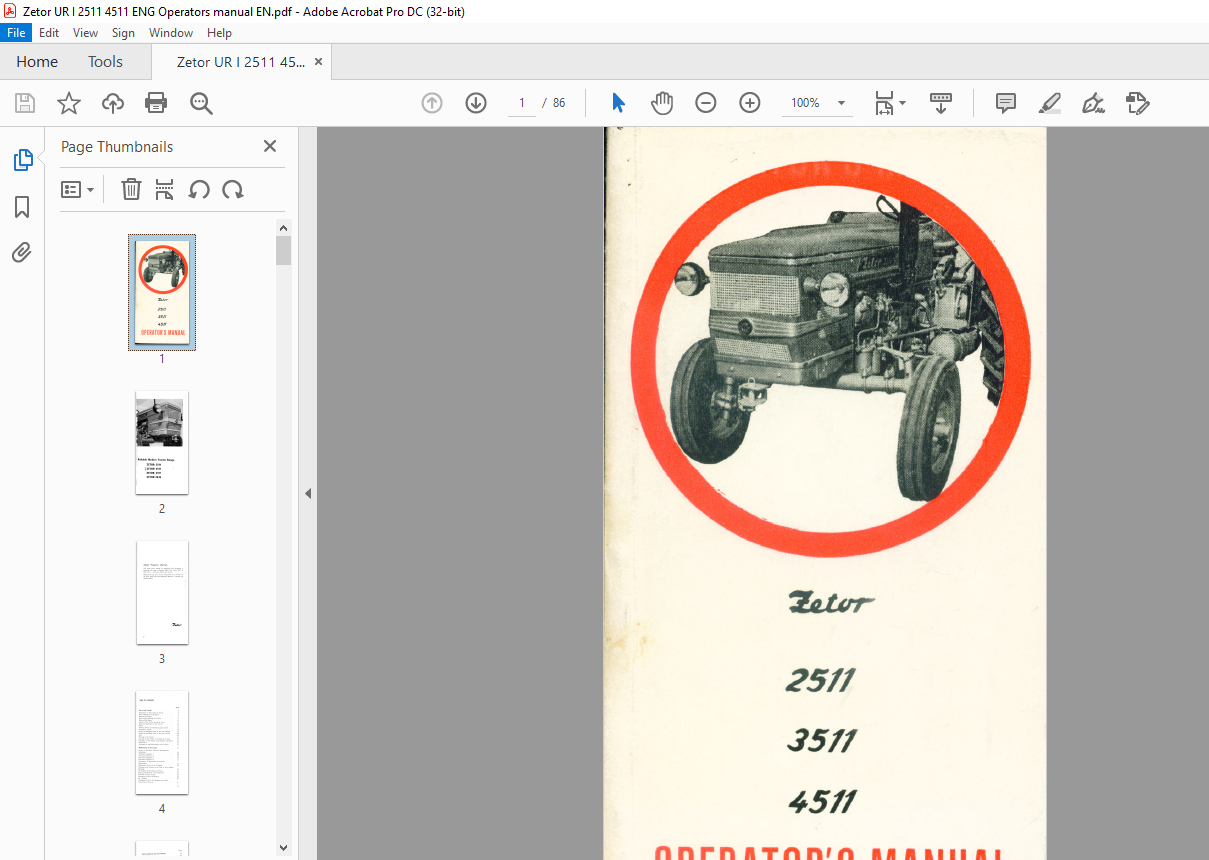Click the insert pages break icon

(165, 189)
